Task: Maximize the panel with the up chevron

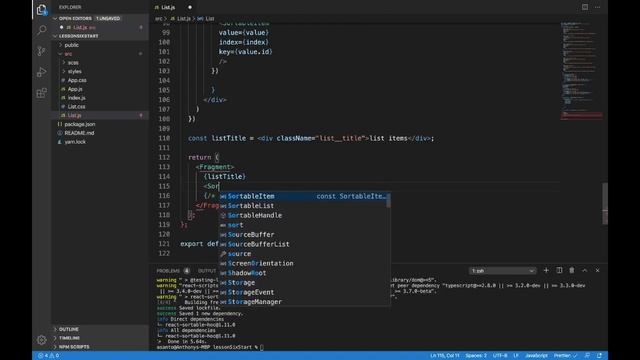Action: click(584, 270)
